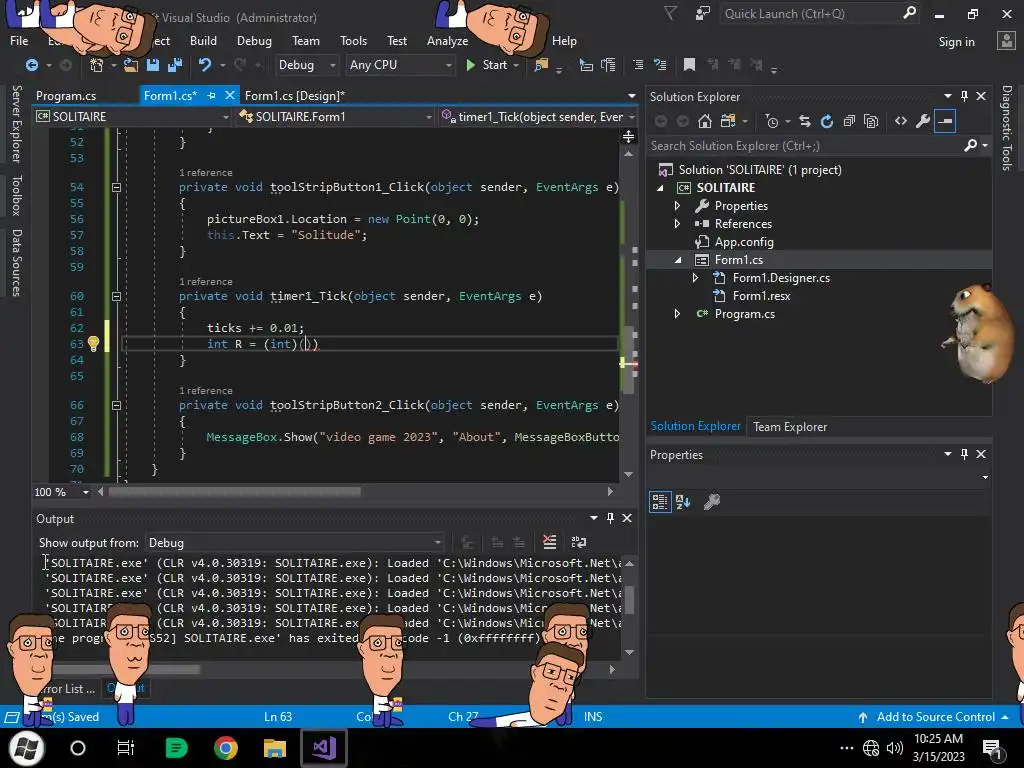Click the Pending Changes Filter icon
This screenshot has width=1024, height=768.
coord(772,121)
